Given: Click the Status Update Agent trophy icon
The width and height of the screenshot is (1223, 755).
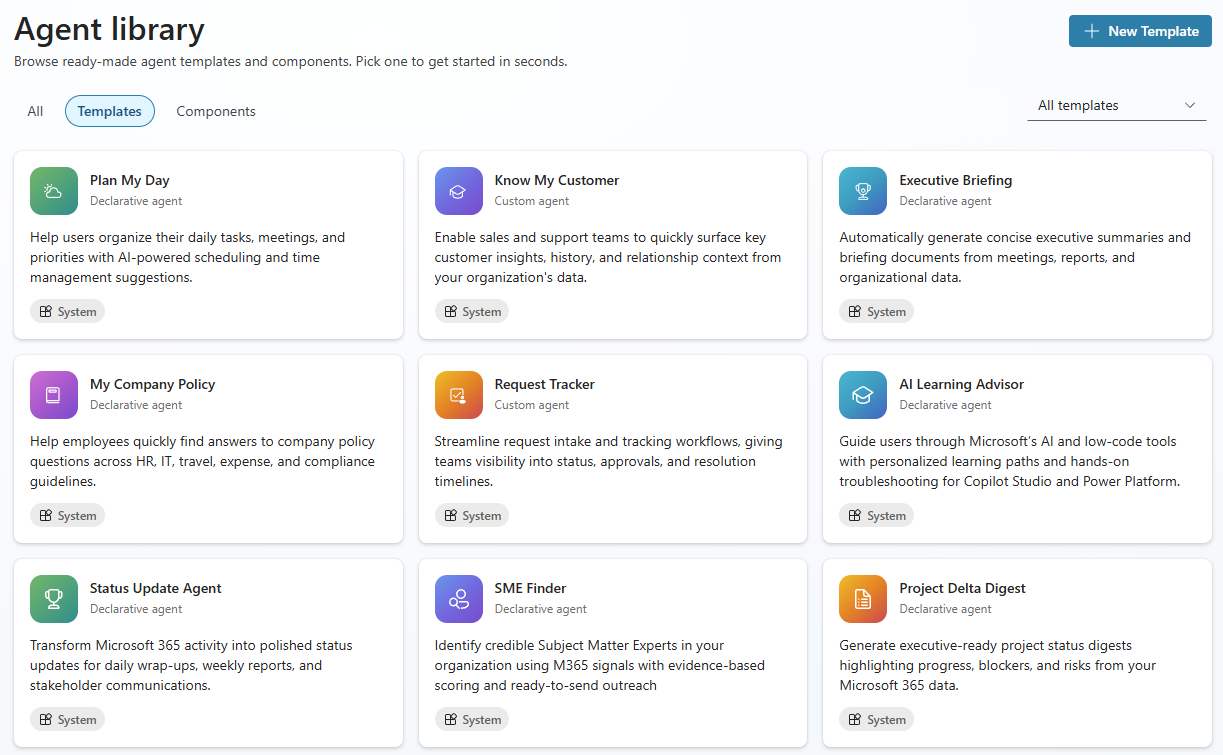Looking at the screenshot, I should point(54,599).
